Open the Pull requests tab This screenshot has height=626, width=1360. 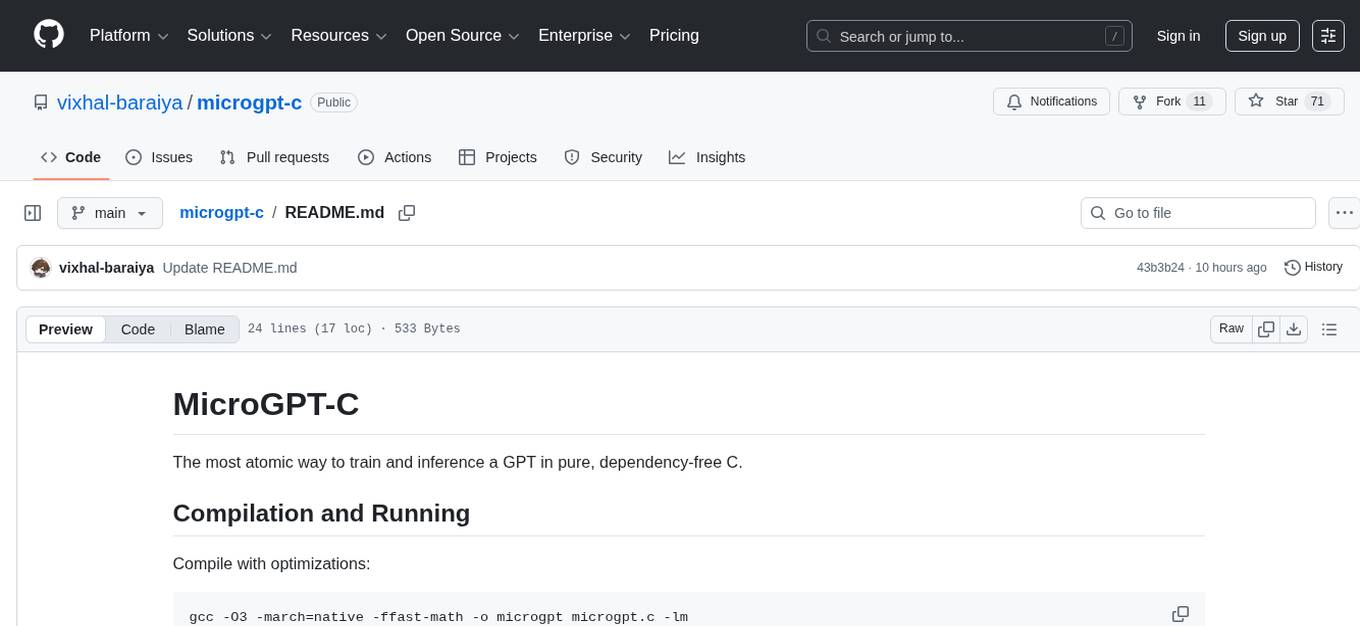coord(287,157)
